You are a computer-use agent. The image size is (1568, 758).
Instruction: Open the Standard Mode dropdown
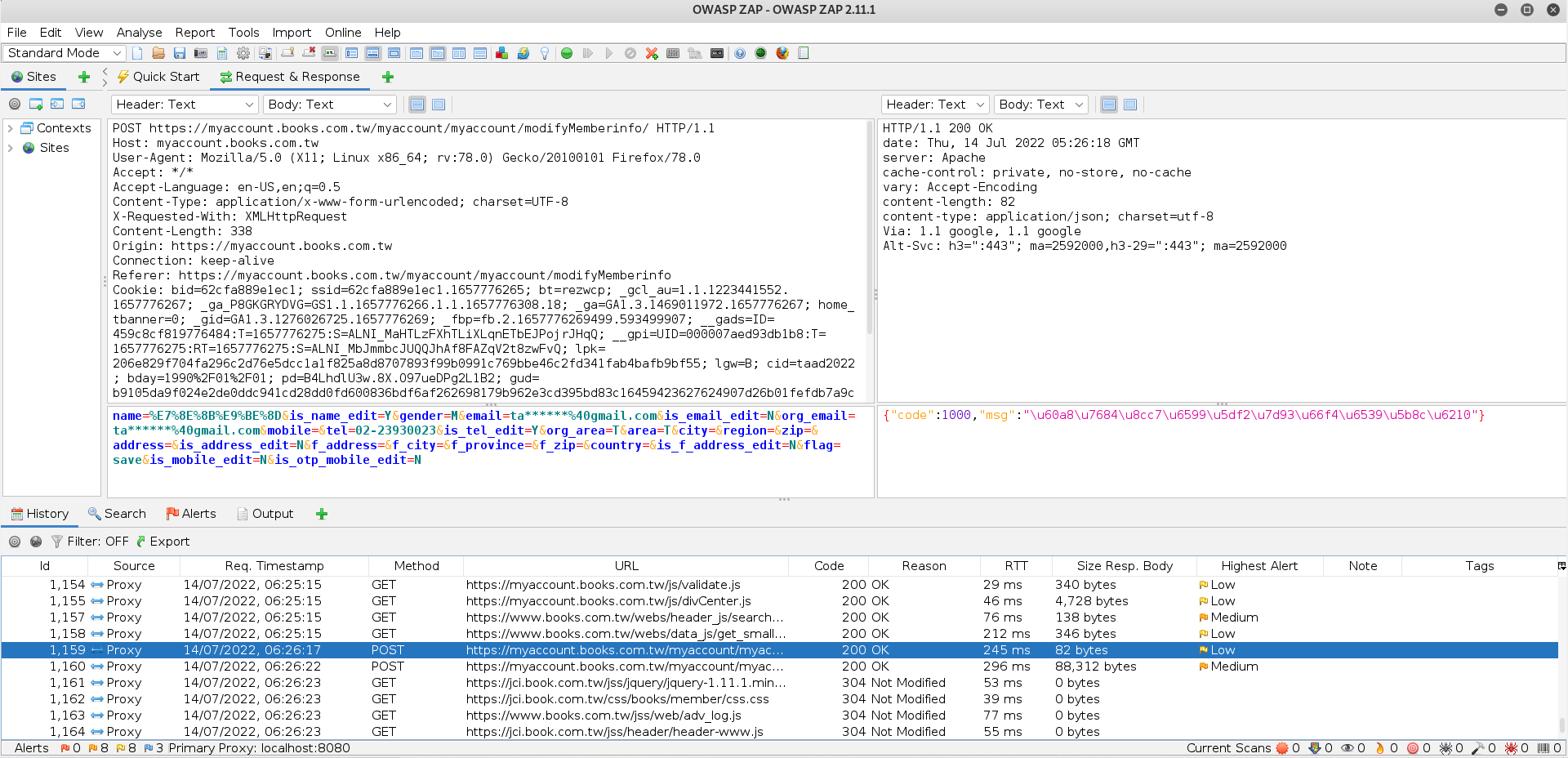point(64,53)
